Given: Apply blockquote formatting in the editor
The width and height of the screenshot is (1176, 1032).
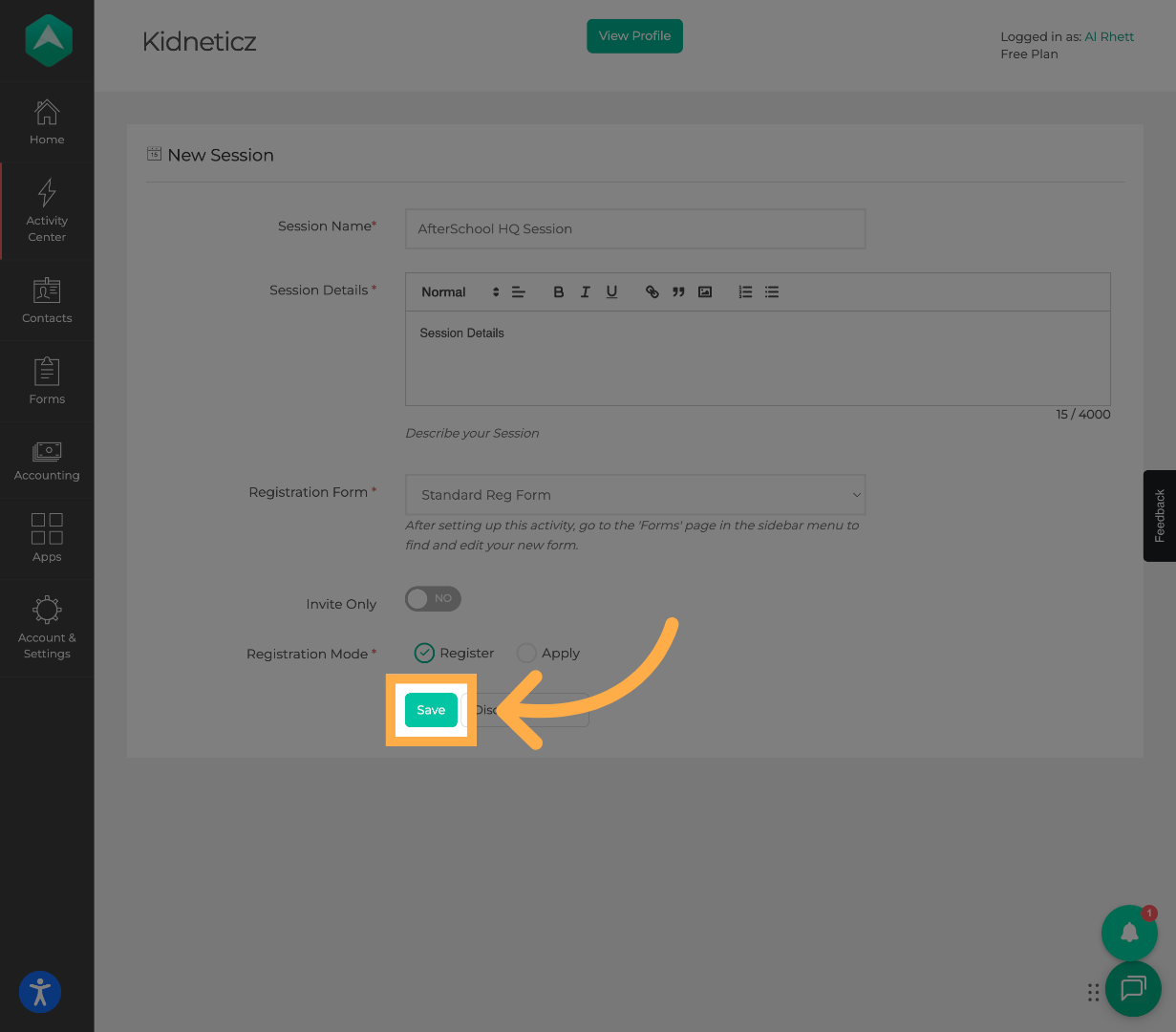Looking at the screenshot, I should click(678, 291).
